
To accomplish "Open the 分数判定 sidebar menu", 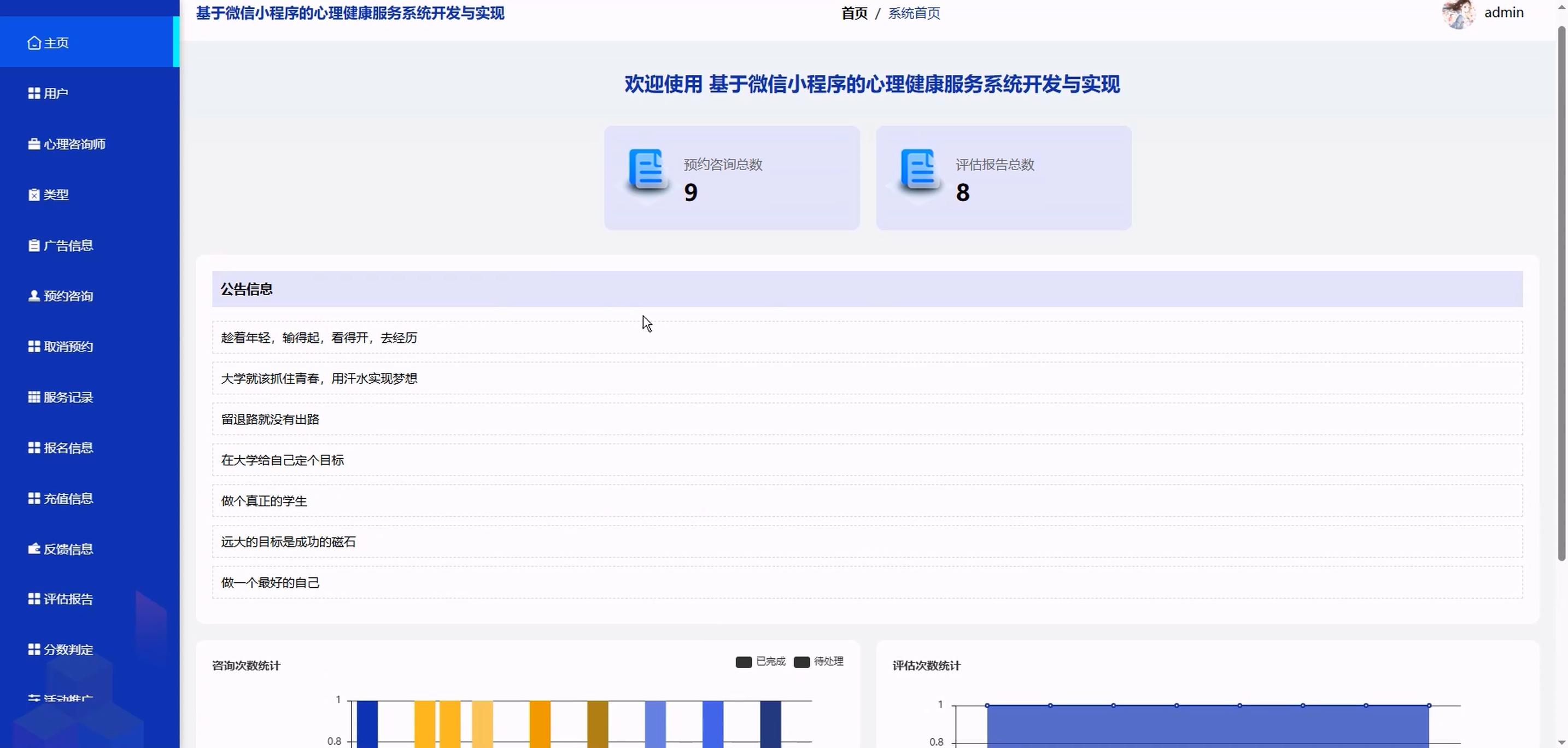I will point(68,650).
